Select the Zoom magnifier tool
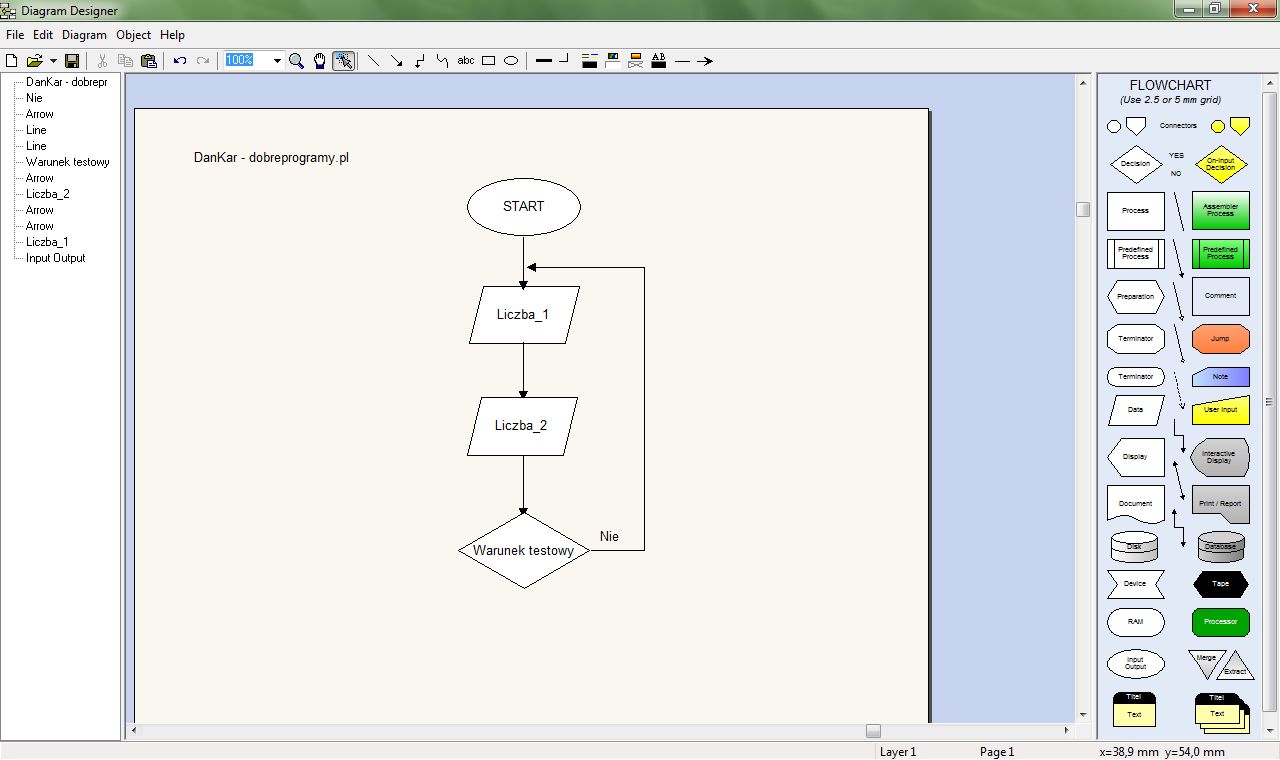 (x=296, y=61)
